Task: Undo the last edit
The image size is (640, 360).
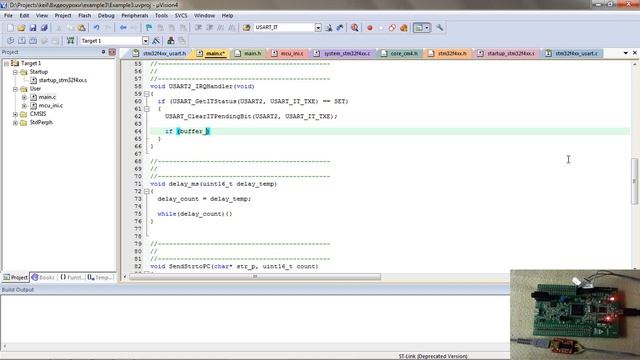Action: pyautogui.click(x=96, y=28)
